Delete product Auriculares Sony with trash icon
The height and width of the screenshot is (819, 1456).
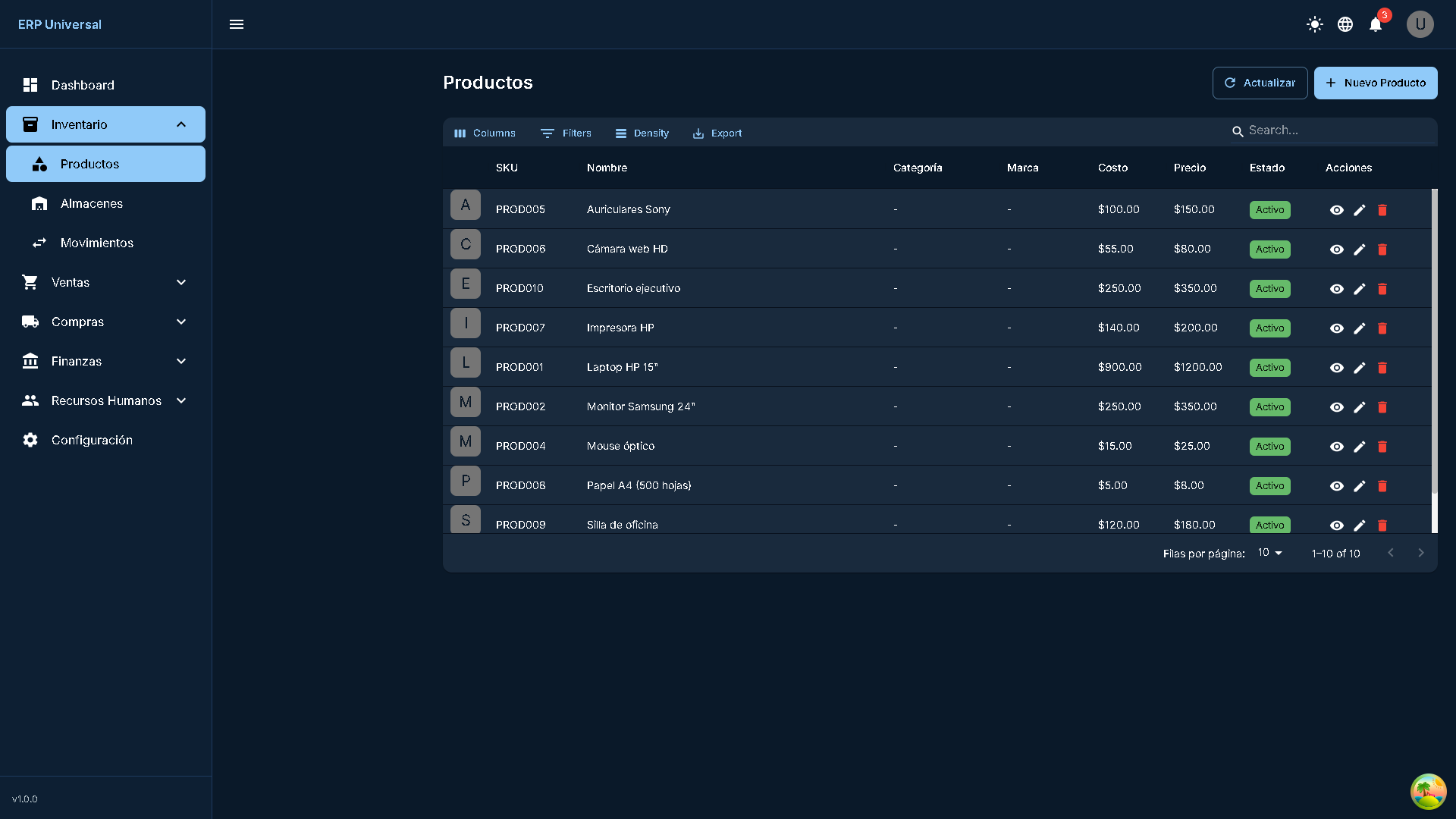pos(1382,210)
